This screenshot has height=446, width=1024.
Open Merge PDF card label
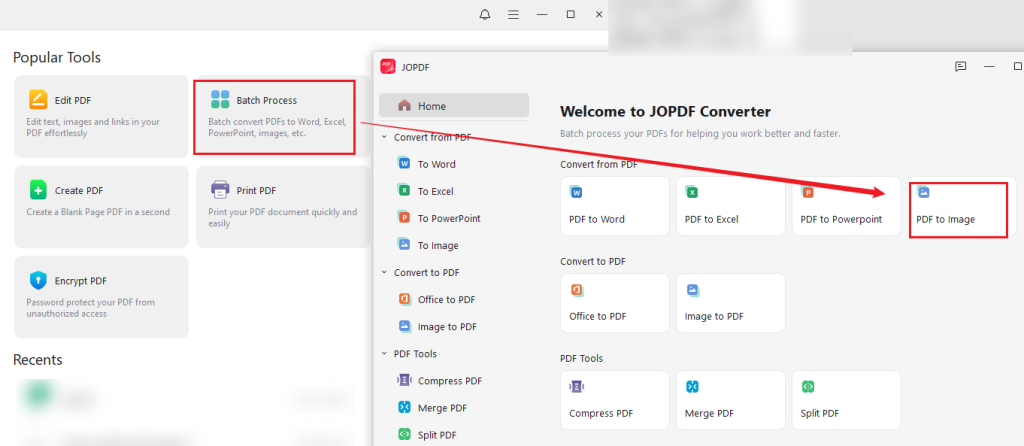point(709,413)
